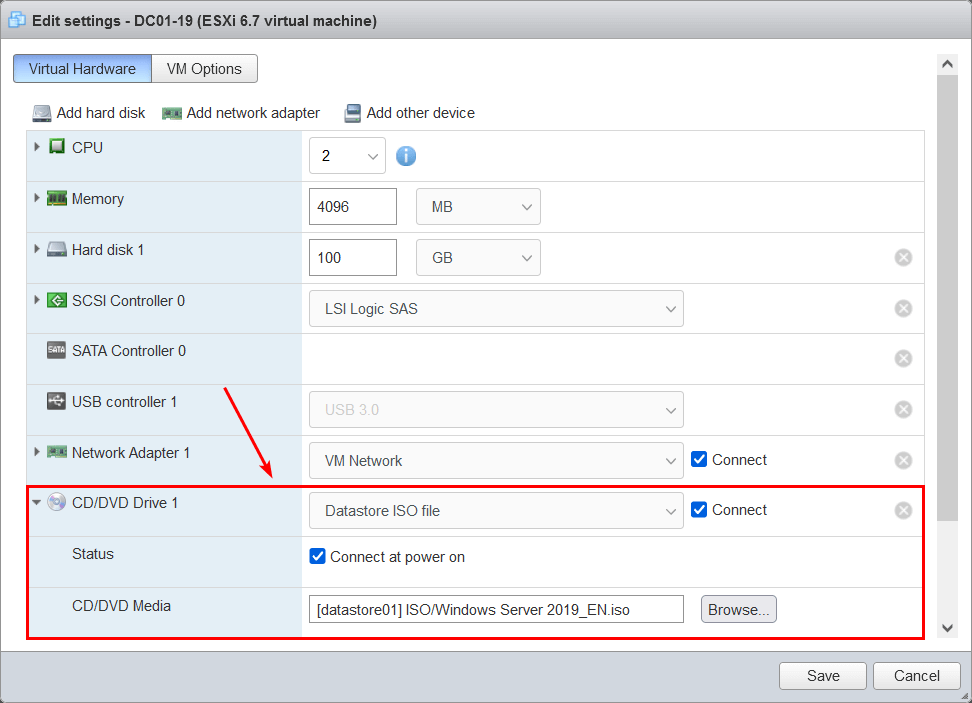Click the CD/DVD Media ISO path field
Viewport: 972px width, 703px height.
coord(496,609)
